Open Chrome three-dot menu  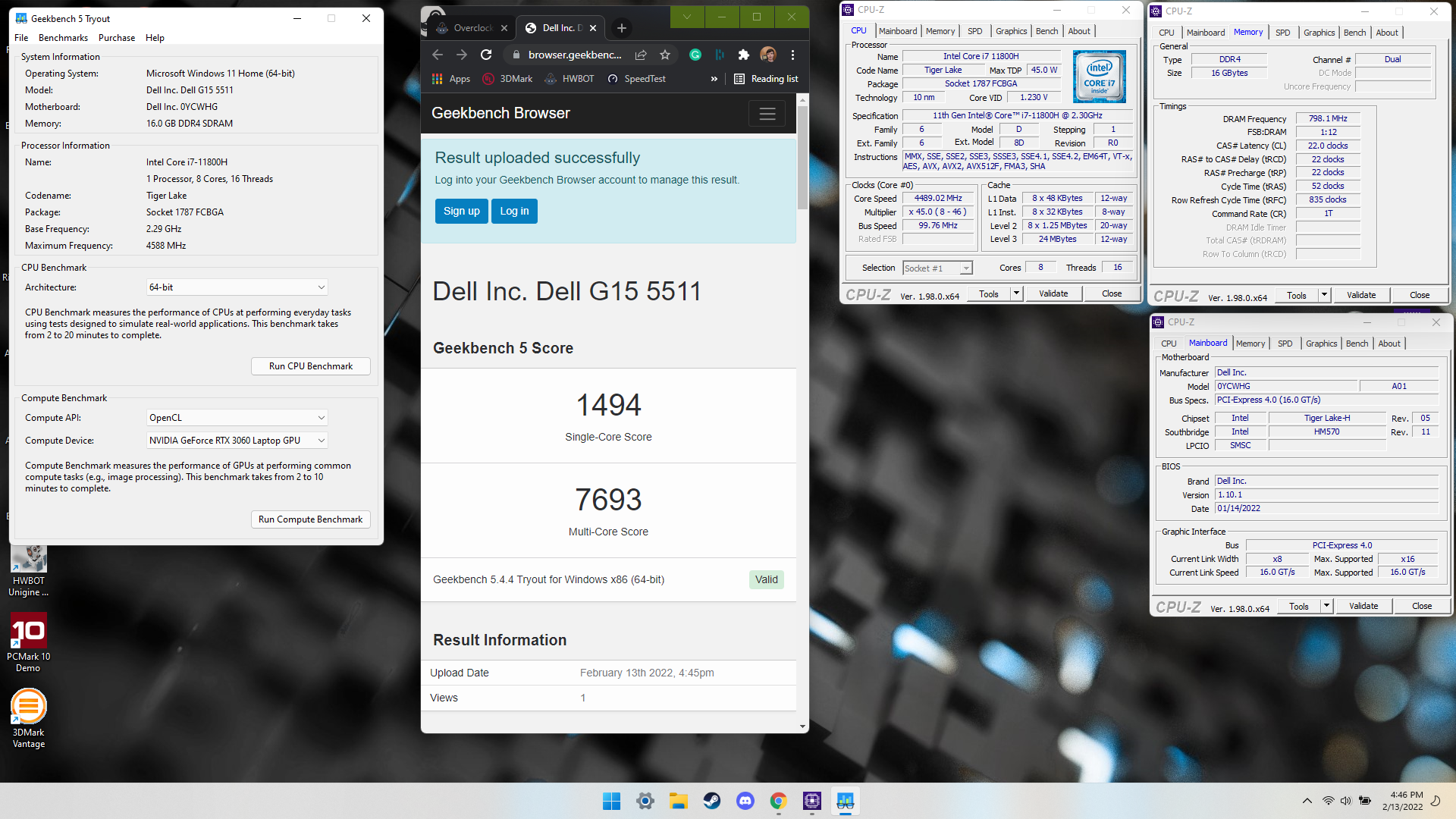click(x=792, y=55)
